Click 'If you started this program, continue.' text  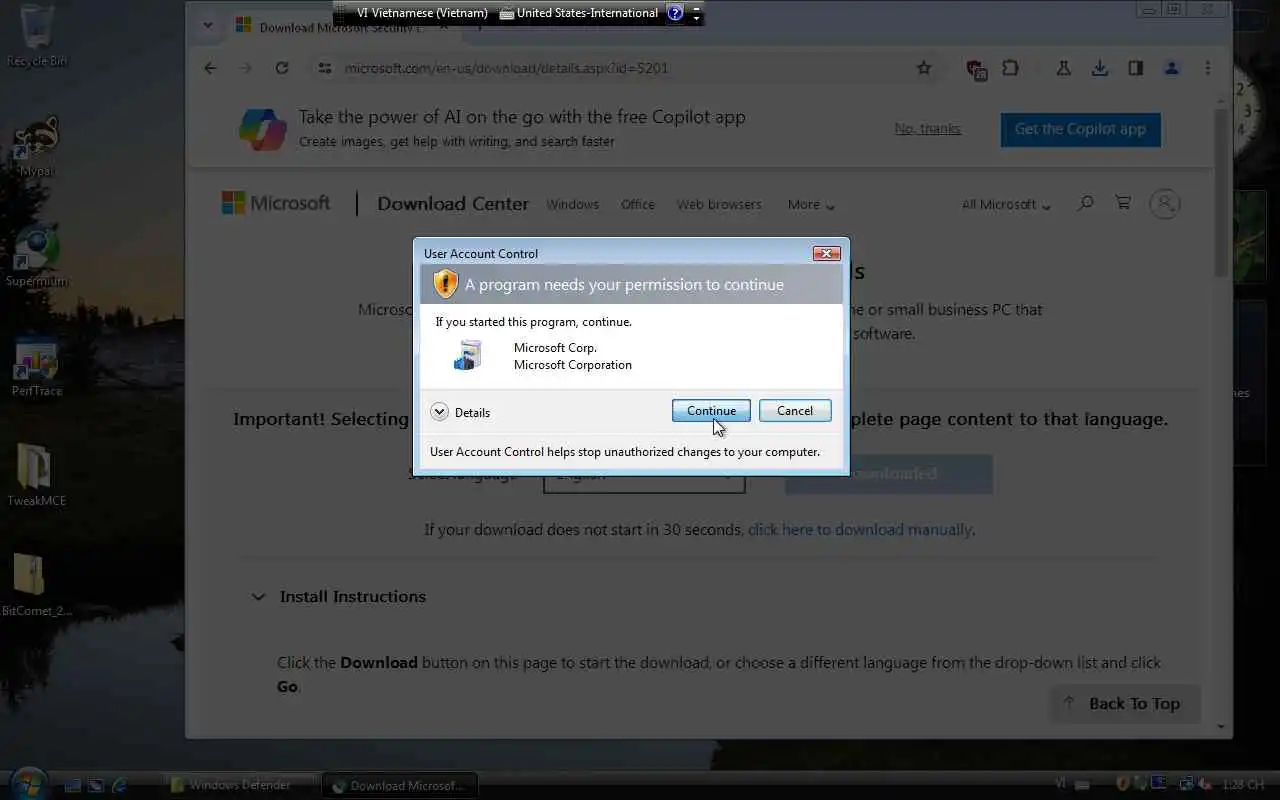(x=533, y=322)
